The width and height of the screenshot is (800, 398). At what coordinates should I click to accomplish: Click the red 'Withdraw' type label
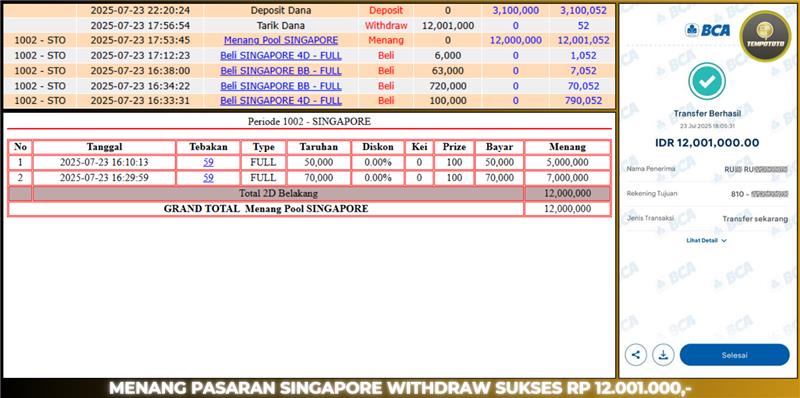(x=386, y=26)
